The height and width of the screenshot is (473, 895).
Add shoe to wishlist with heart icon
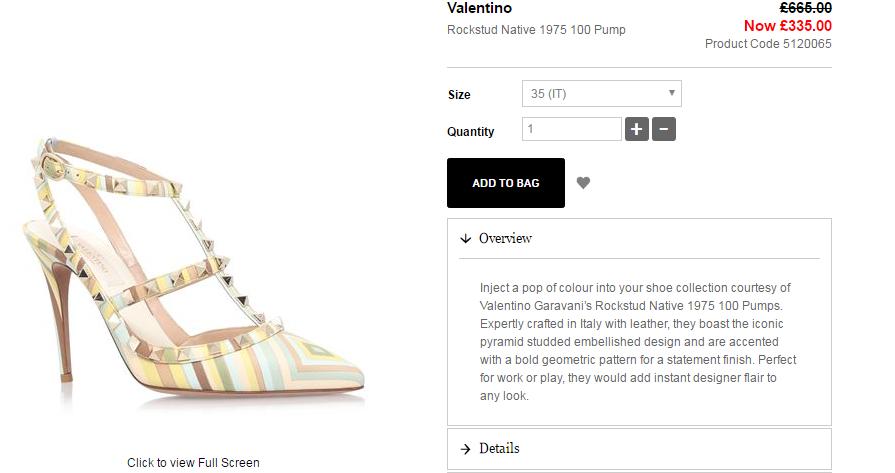(583, 183)
